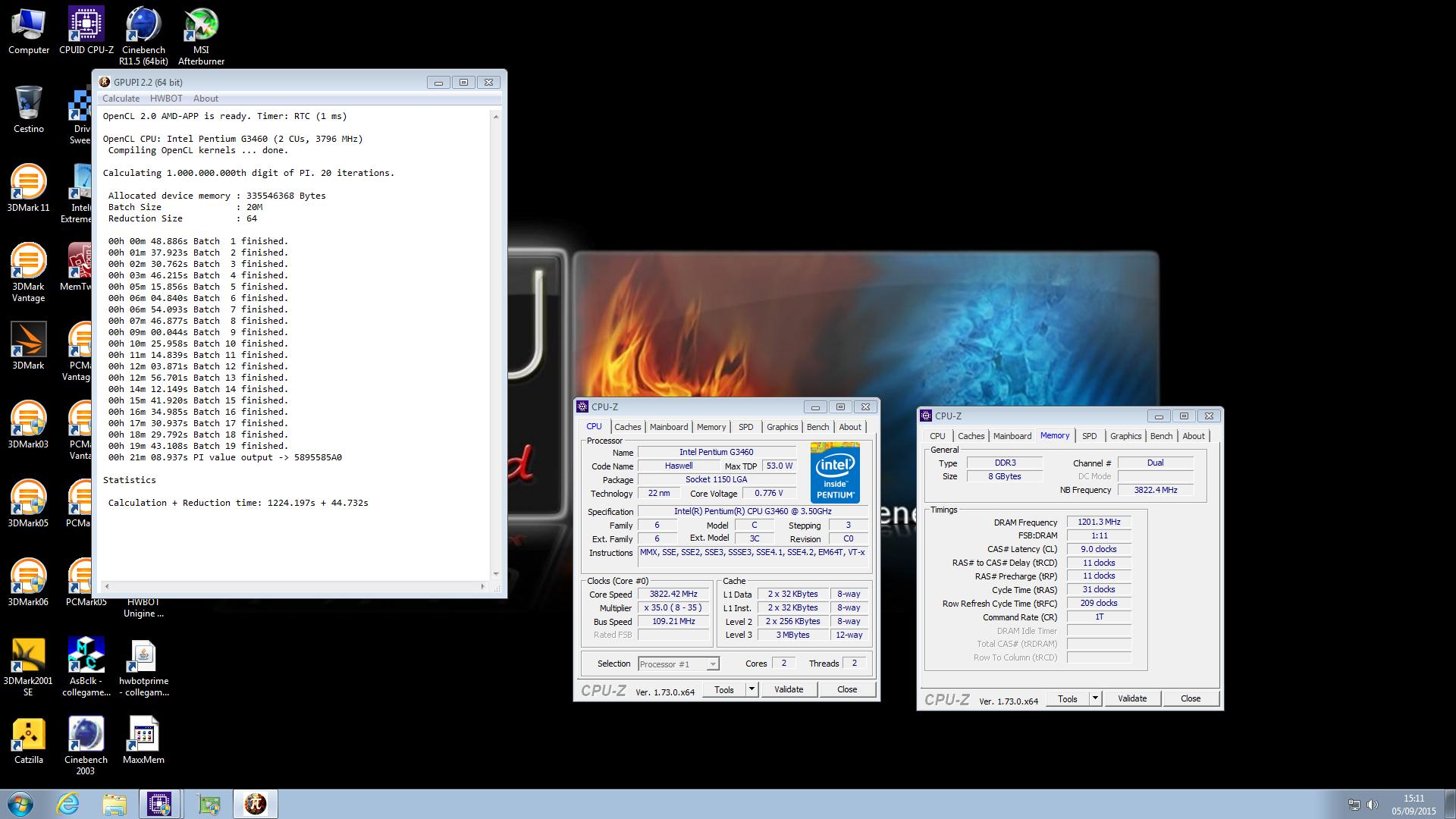Click Validate button in left CPU-Z

[x=789, y=689]
